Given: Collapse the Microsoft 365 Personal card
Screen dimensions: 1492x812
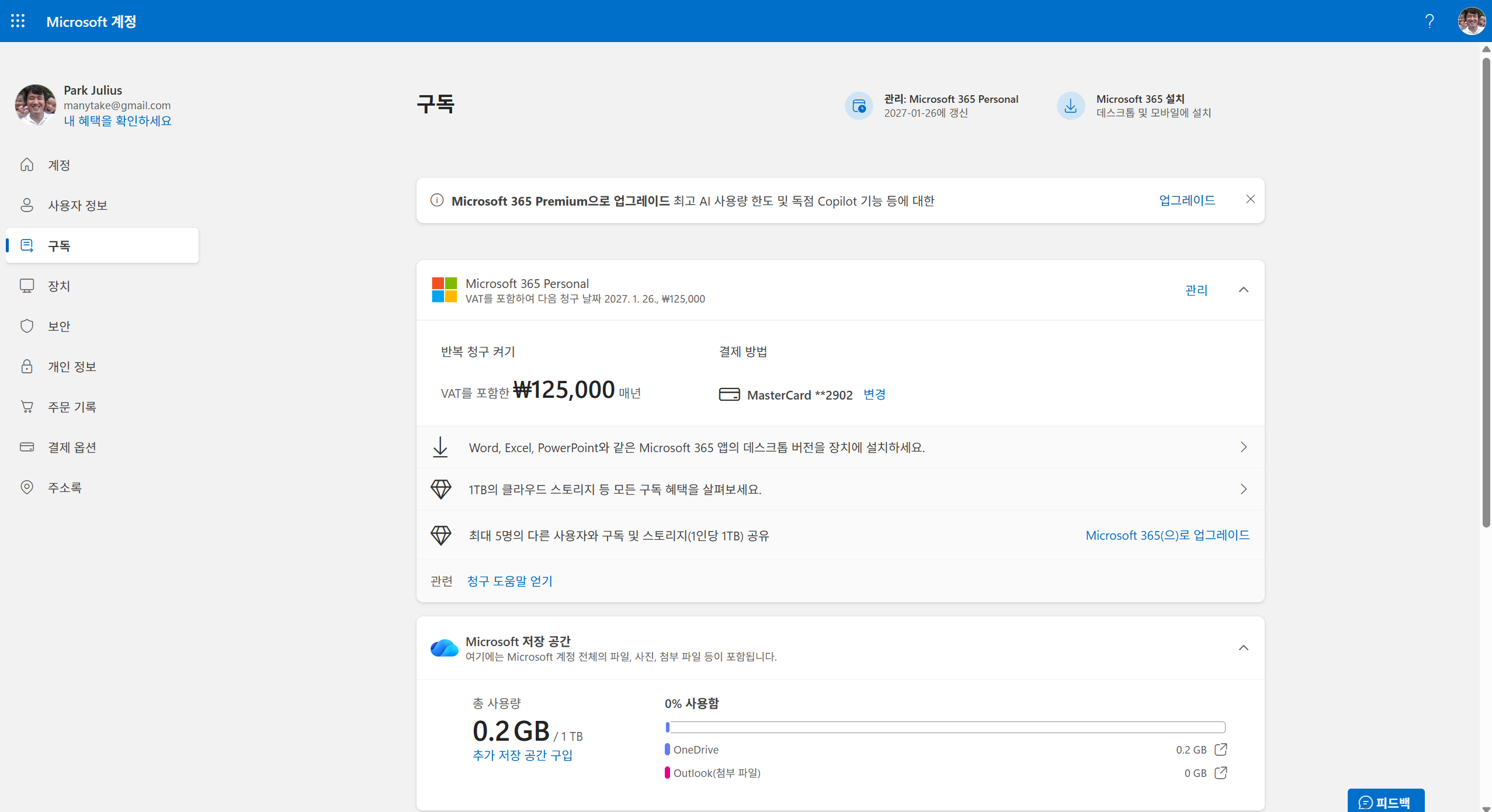Looking at the screenshot, I should tap(1244, 290).
